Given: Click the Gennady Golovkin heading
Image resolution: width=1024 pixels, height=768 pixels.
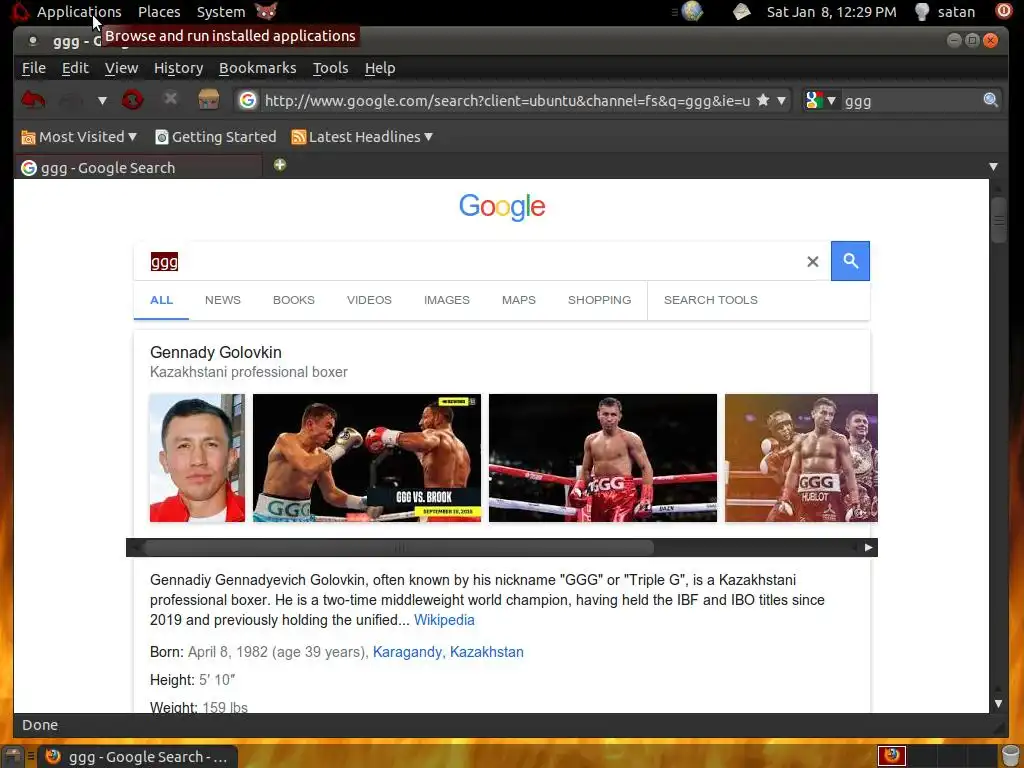Looking at the screenshot, I should 216,352.
